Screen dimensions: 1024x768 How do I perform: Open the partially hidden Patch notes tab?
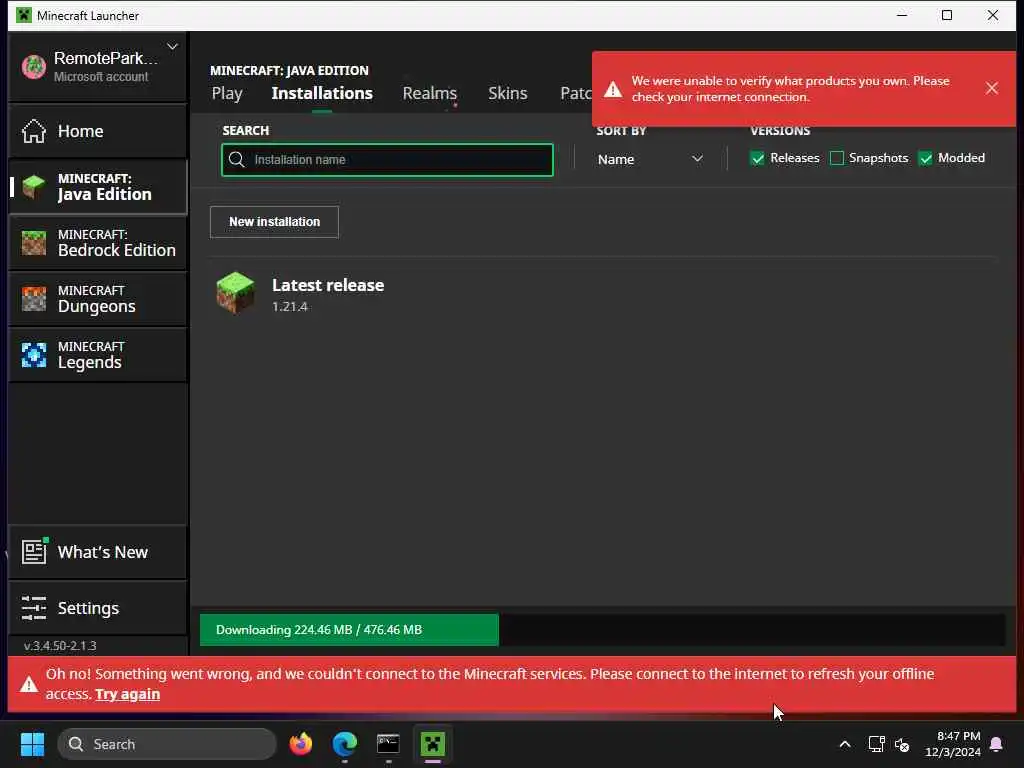[x=575, y=93]
